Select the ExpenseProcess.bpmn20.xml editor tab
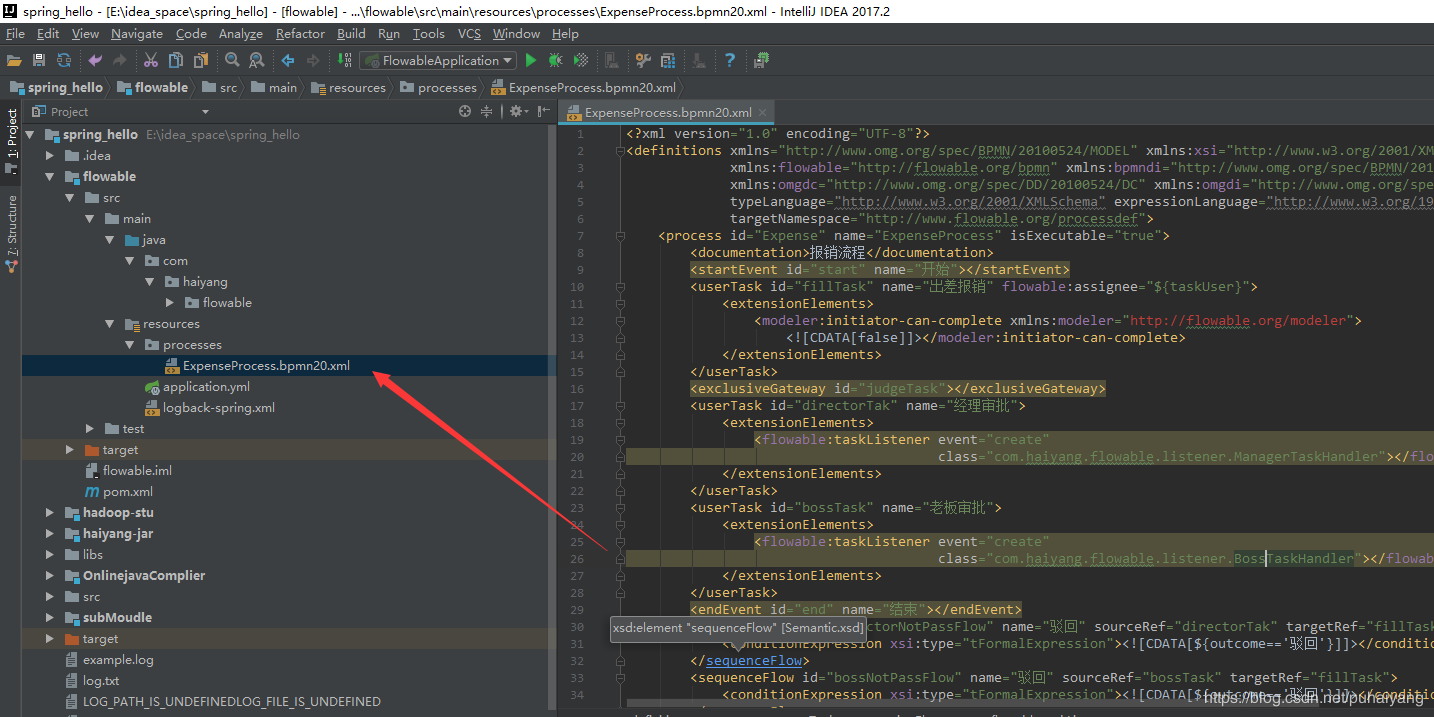 (x=667, y=113)
